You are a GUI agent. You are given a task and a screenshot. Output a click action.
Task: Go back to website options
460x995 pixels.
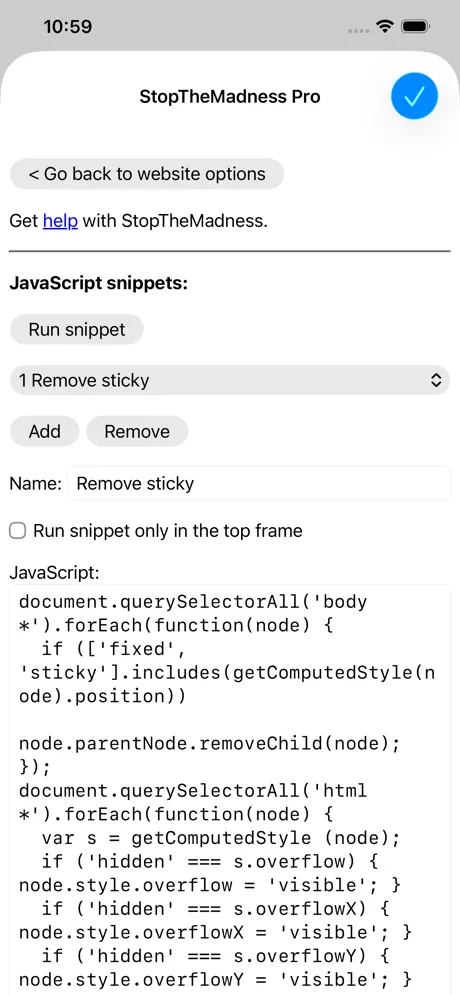coord(147,174)
